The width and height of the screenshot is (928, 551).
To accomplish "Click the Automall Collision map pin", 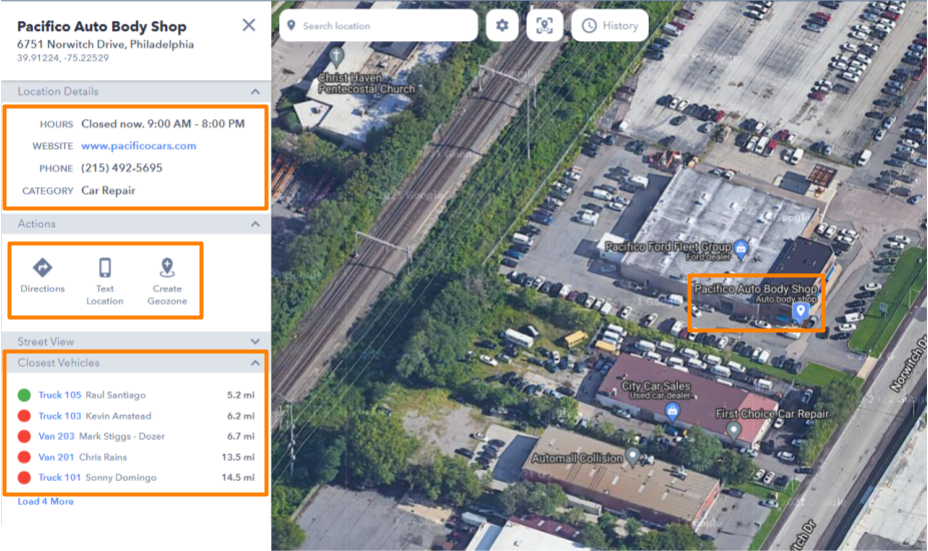I will click(x=633, y=457).
